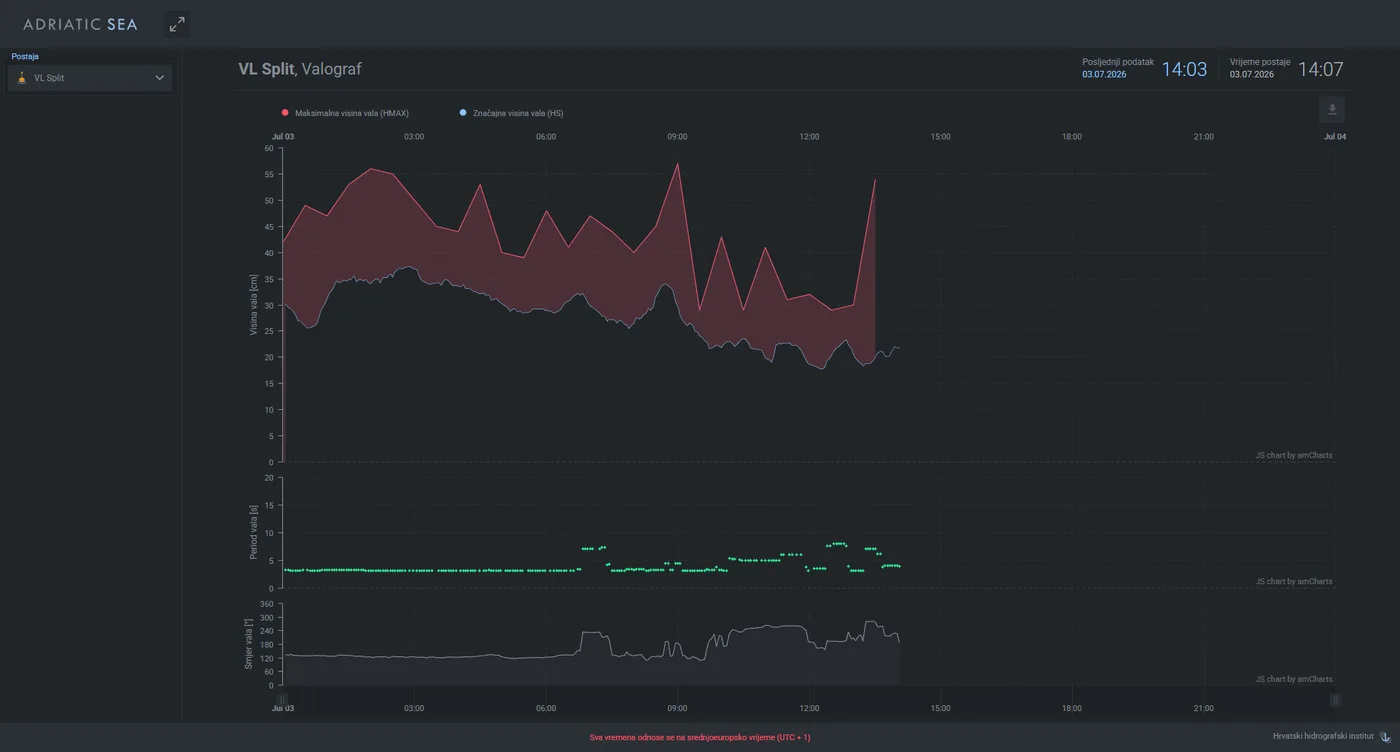Click the "Posljednji podatak" label

tap(1118, 62)
